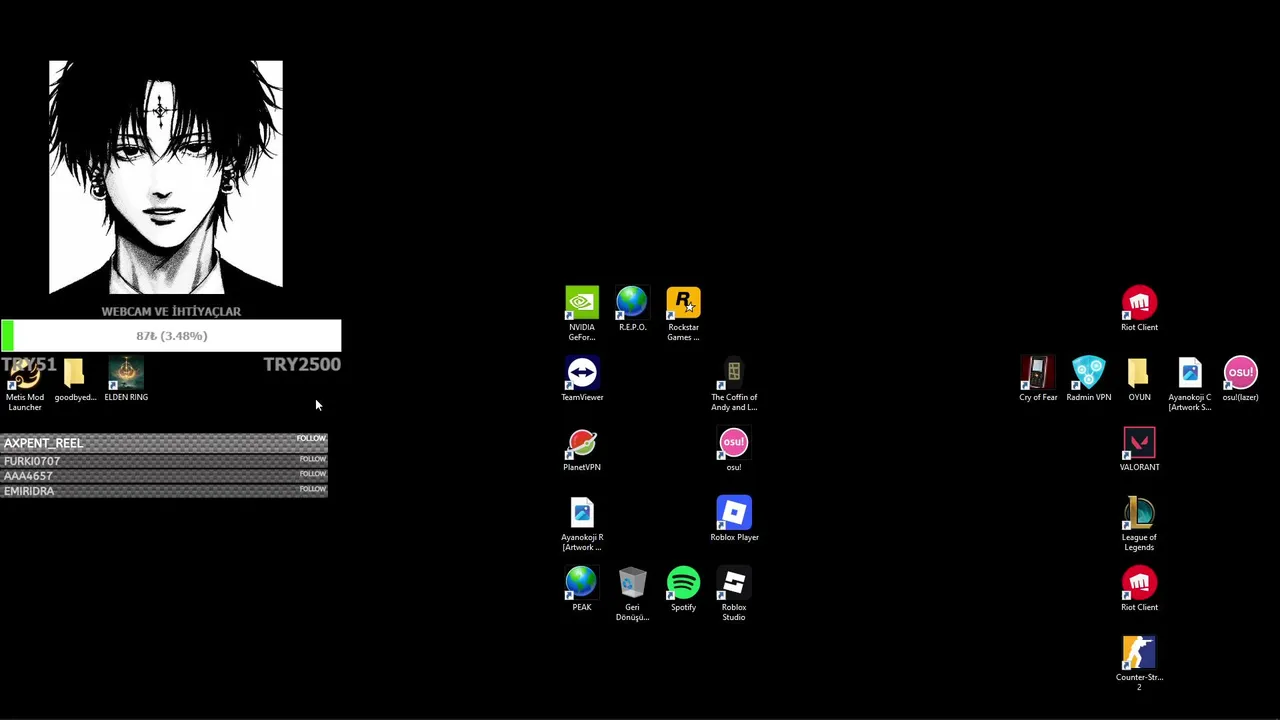Select the Ayanokoji R artwork file
Image resolution: width=1280 pixels, height=720 pixels.
tap(582, 513)
